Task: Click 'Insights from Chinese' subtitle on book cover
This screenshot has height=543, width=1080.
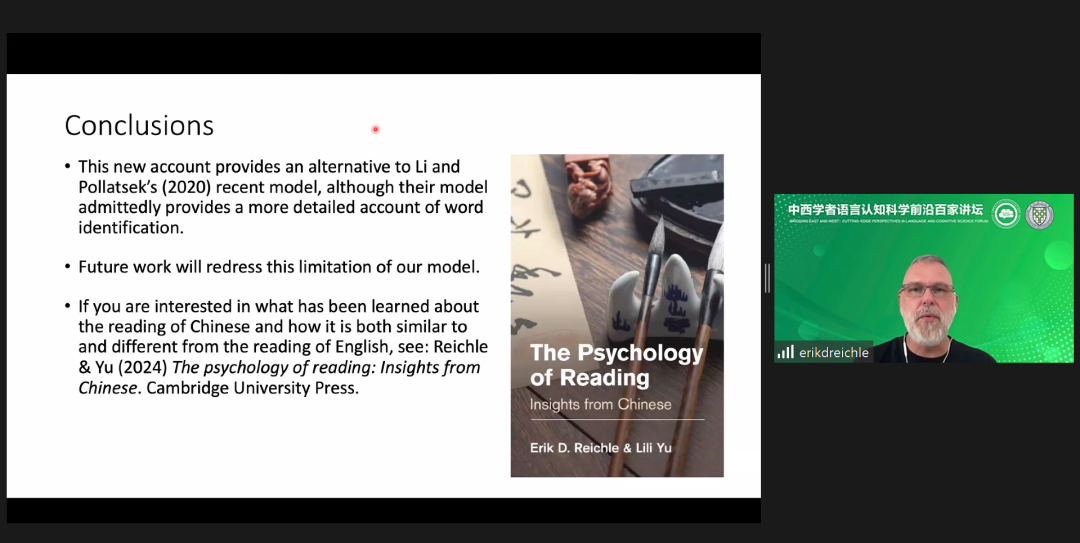Action: 600,404
